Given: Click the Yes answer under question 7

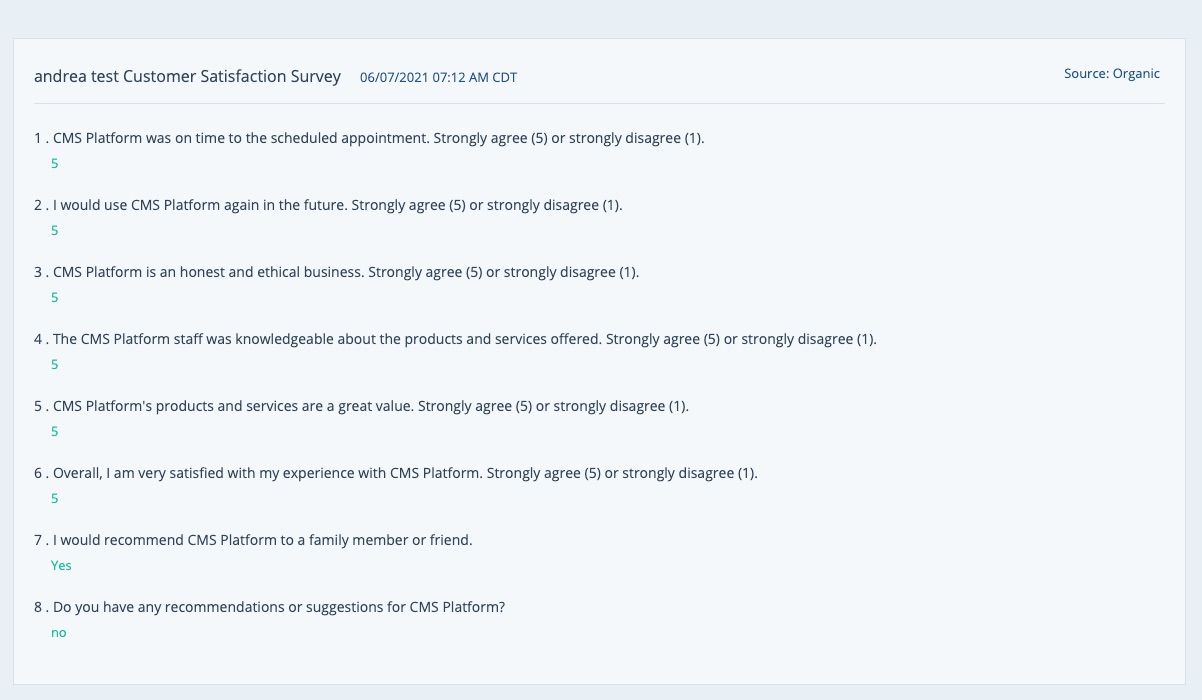Looking at the screenshot, I should 61,565.
